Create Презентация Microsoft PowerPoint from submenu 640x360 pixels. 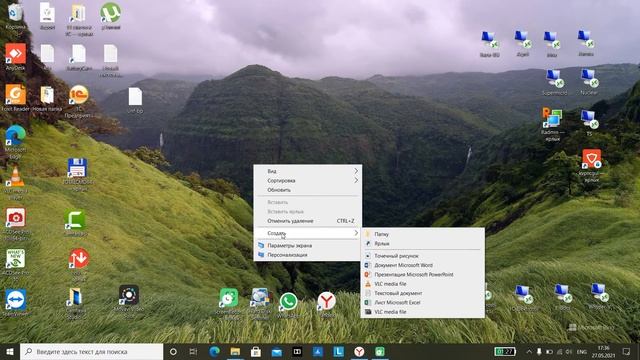422,275
